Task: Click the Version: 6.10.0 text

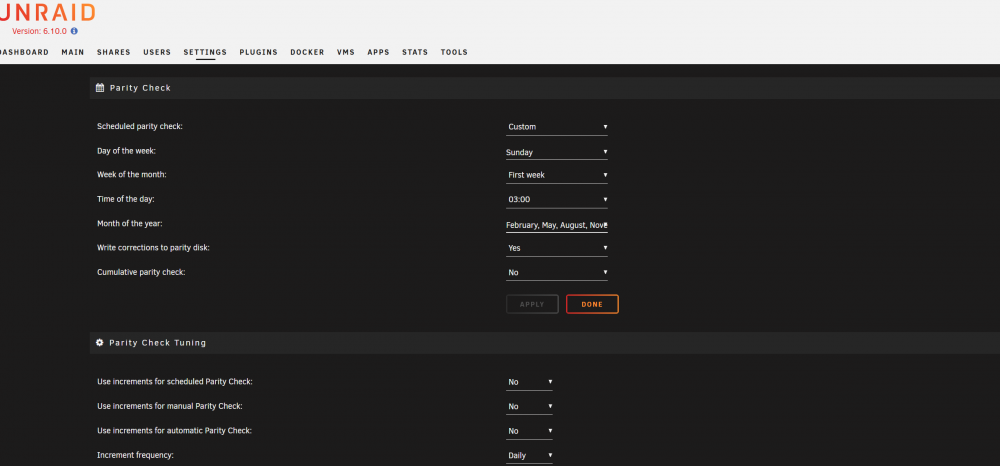Action: [x=39, y=31]
